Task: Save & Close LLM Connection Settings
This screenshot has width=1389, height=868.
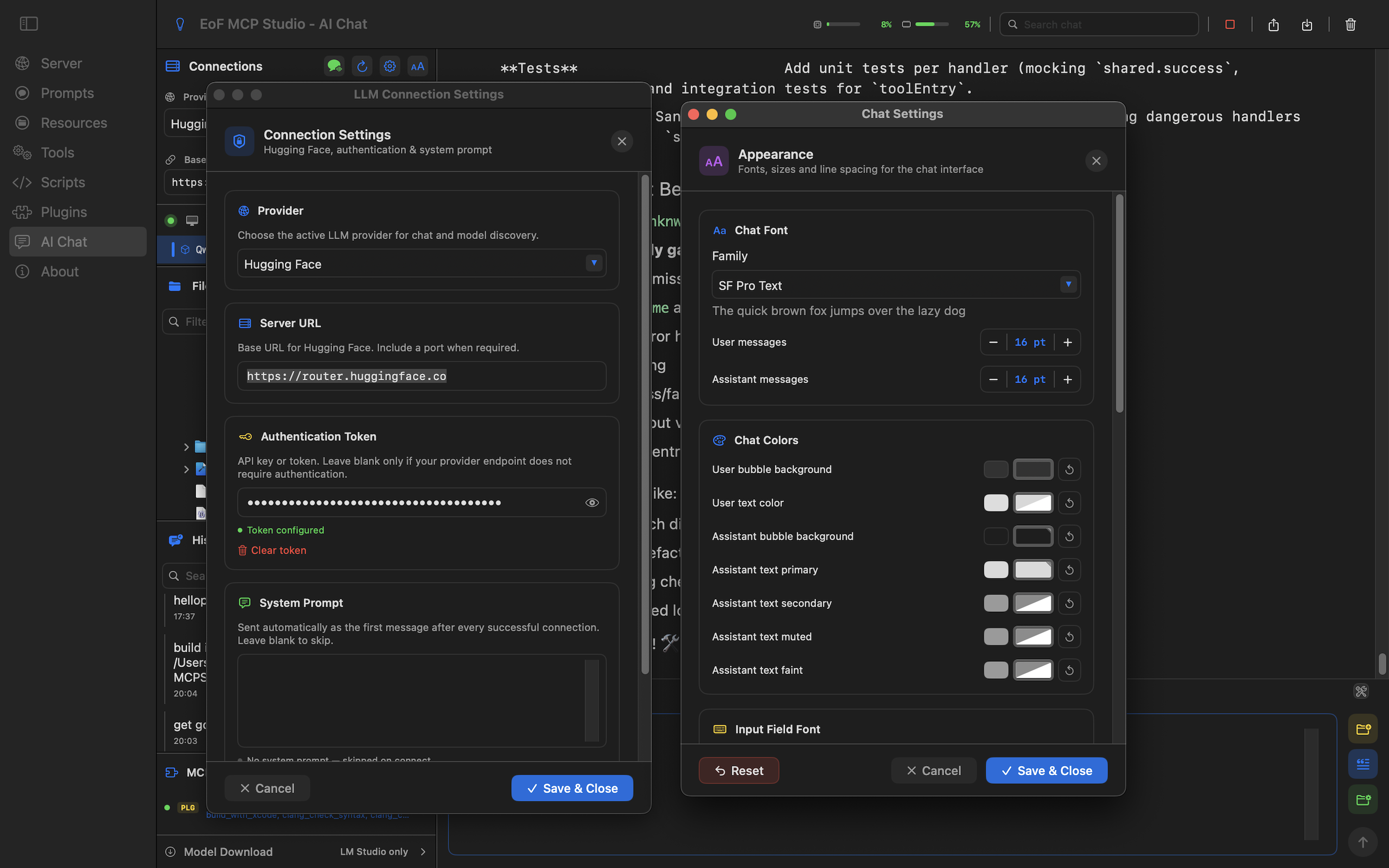Action: point(572,788)
